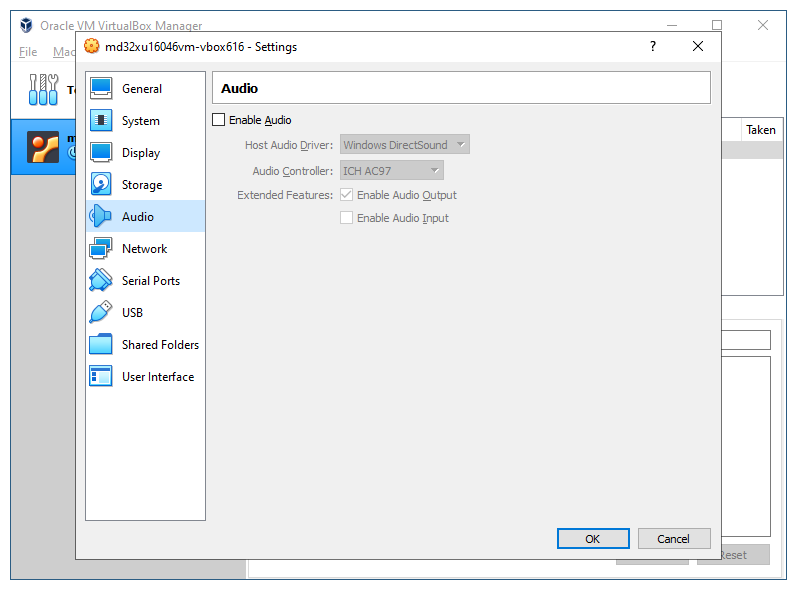Select the System chip icon
This screenshot has width=800, height=600.
coord(101,121)
